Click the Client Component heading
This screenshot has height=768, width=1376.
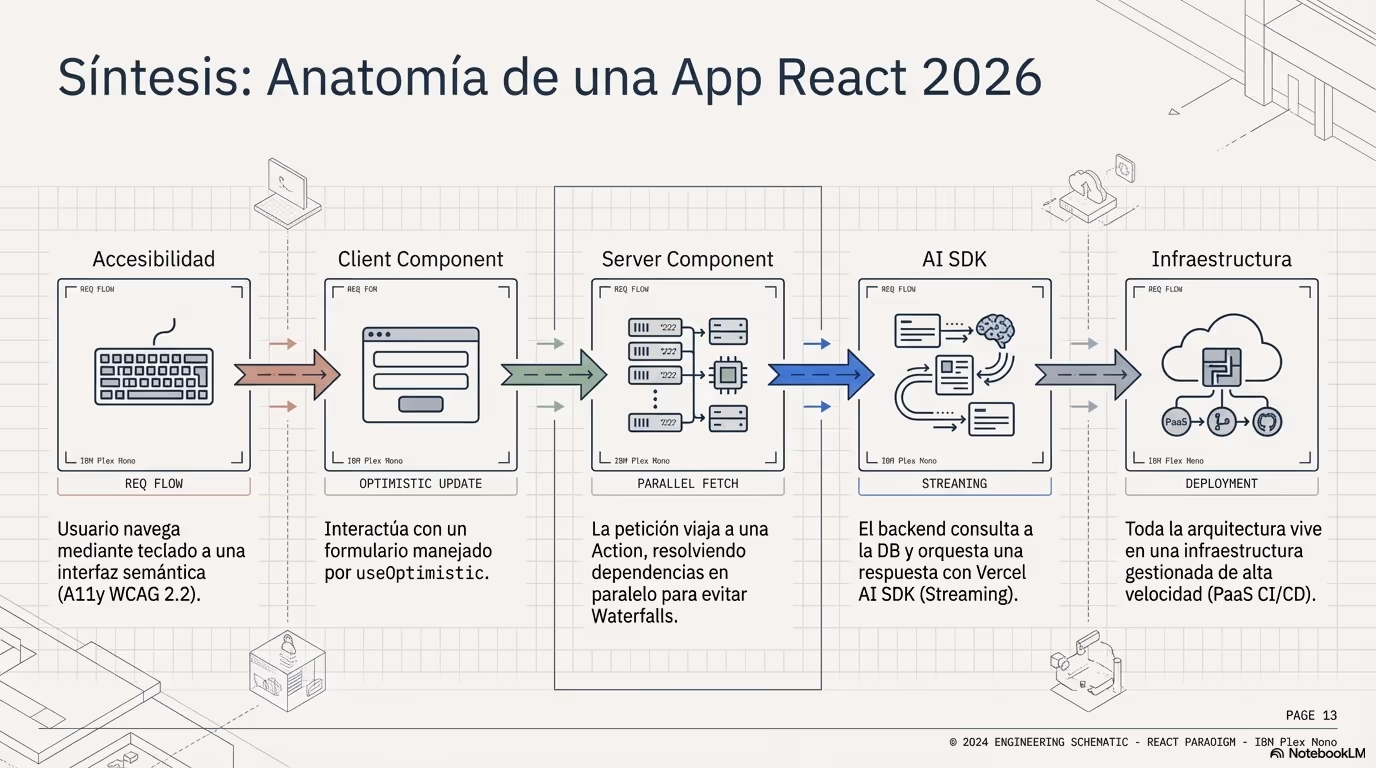pos(421,259)
